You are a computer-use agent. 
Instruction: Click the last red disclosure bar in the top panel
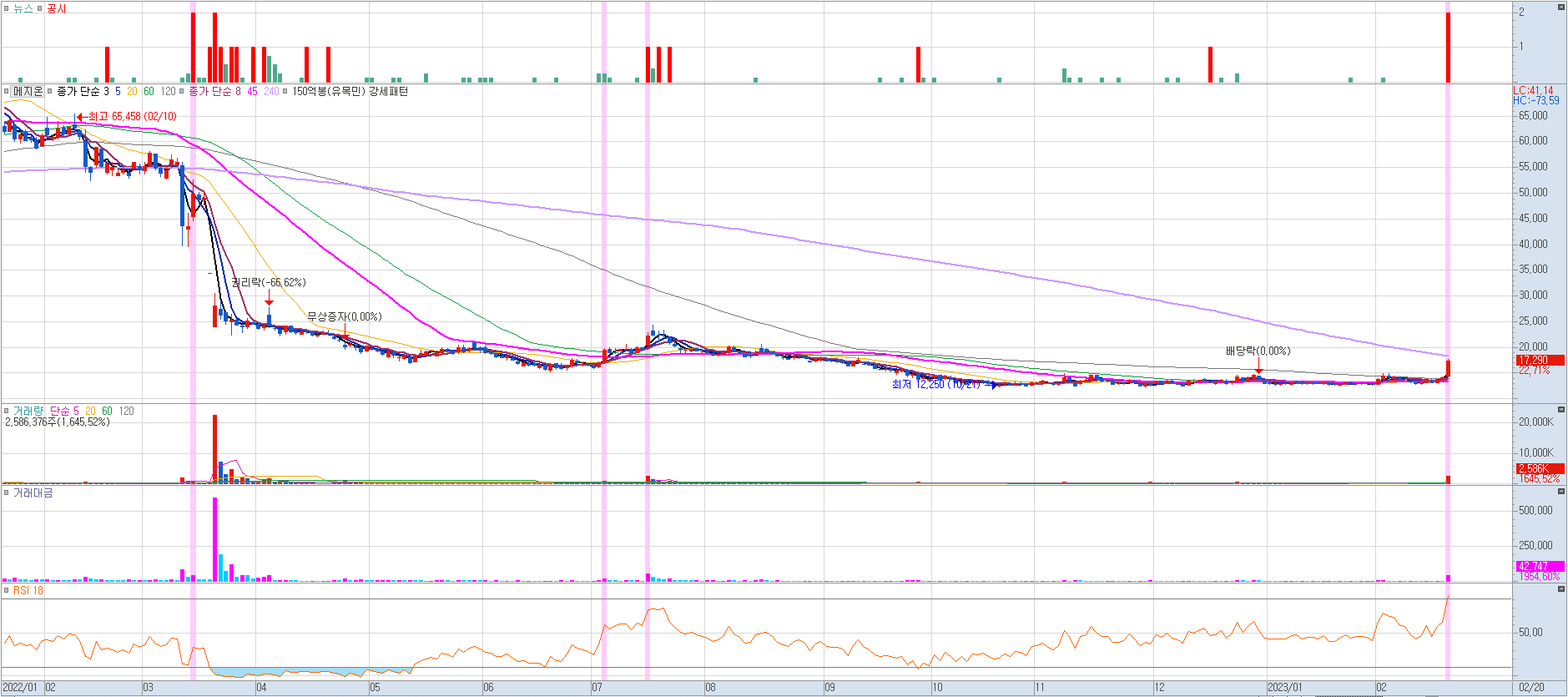coord(1448,48)
